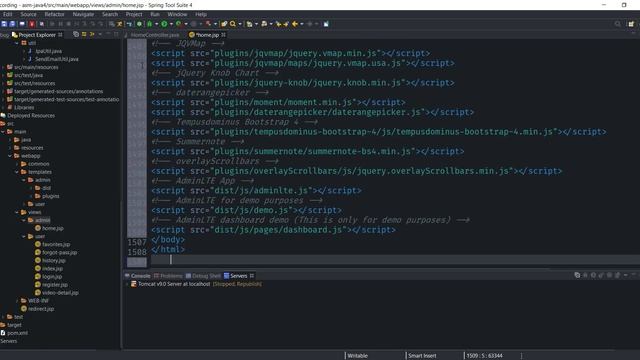The width and height of the screenshot is (640, 360).
Task: Click the closing </html> tag line
Action: click(168, 249)
